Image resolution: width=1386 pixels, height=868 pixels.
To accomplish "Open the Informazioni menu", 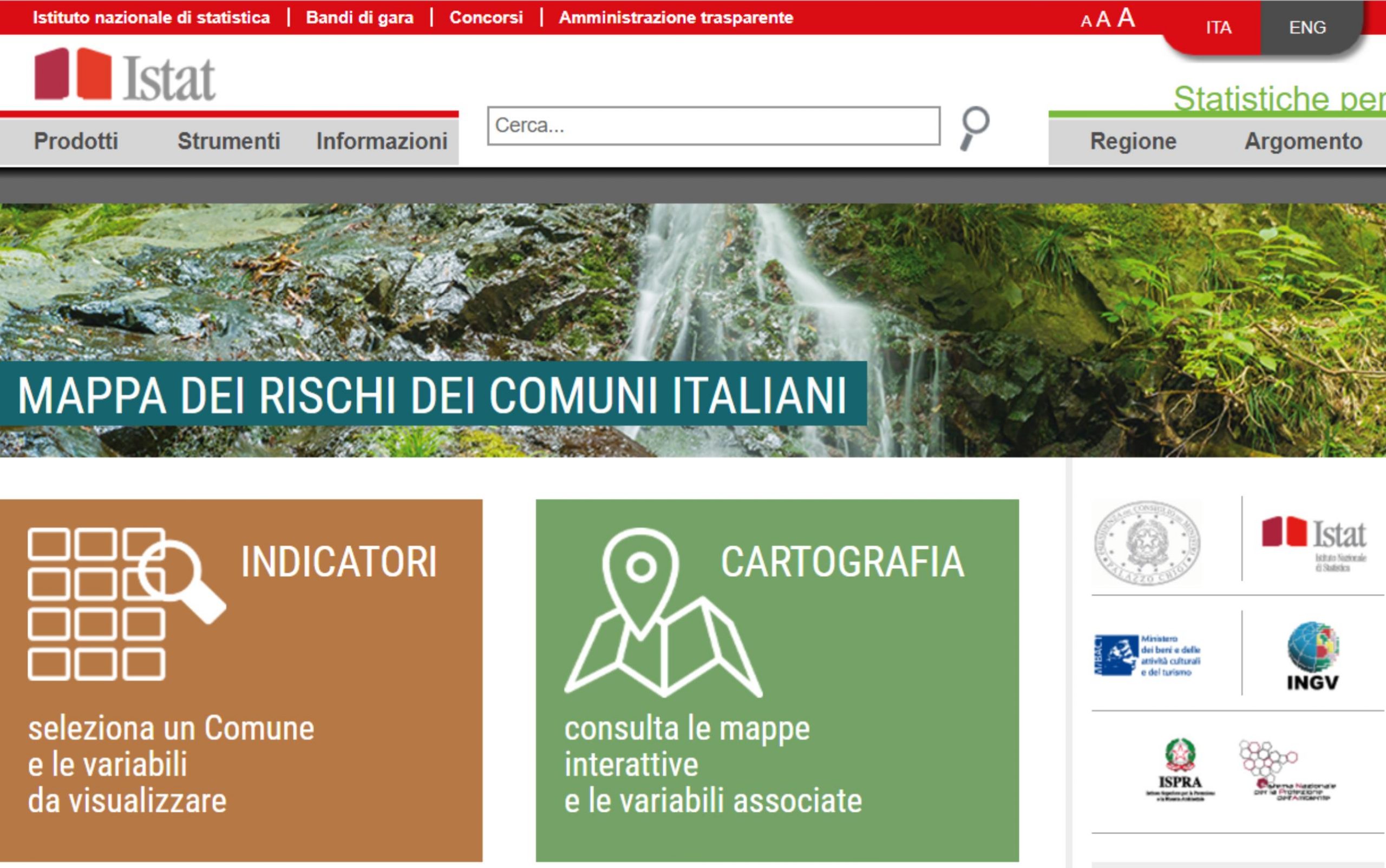I will click(381, 141).
